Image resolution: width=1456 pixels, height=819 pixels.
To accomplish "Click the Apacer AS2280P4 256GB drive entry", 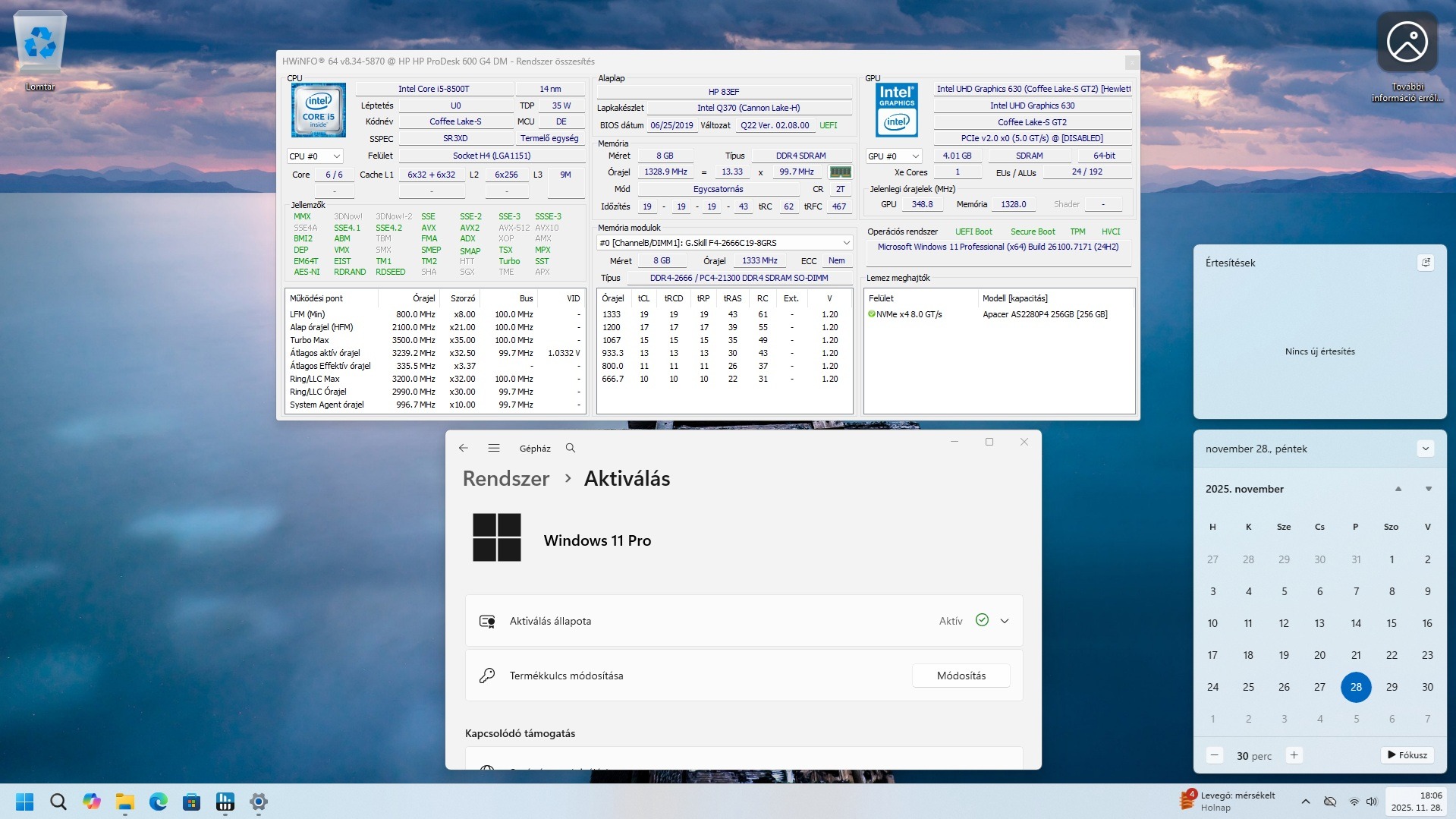I will coord(1045,314).
